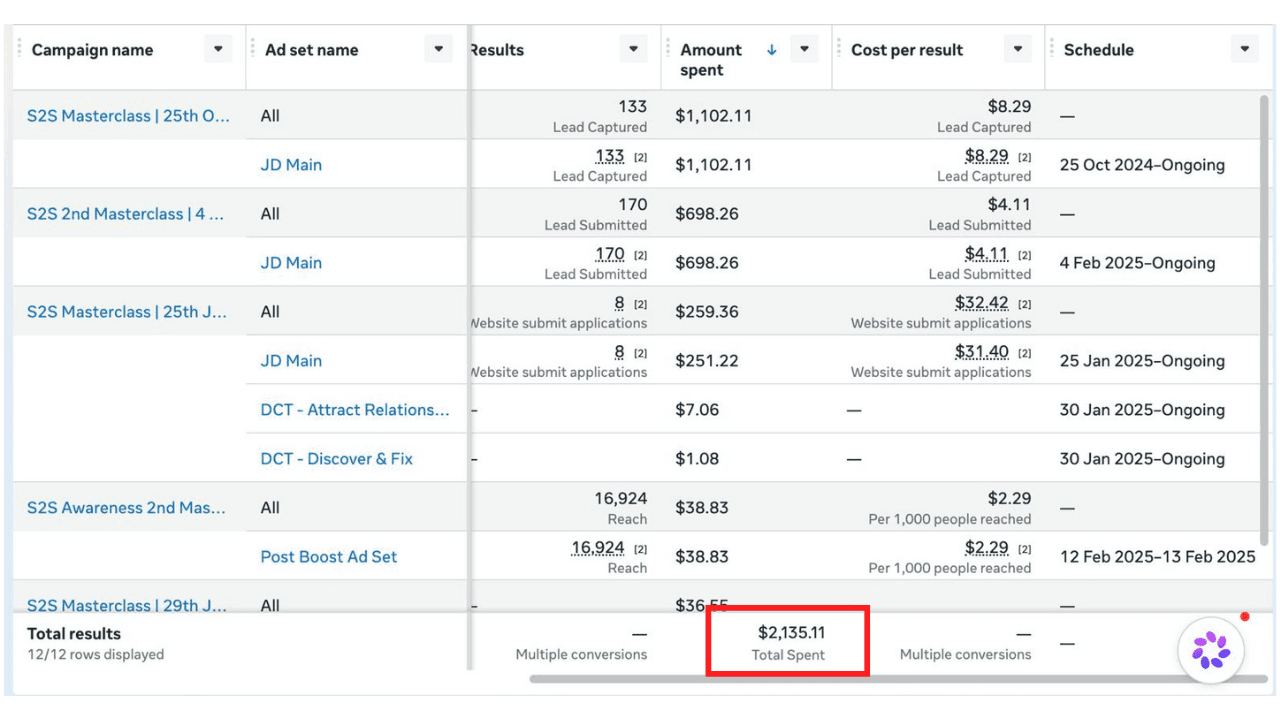The height and width of the screenshot is (720, 1280).
Task: Open Post Boost Ad Set link
Action: click(329, 557)
